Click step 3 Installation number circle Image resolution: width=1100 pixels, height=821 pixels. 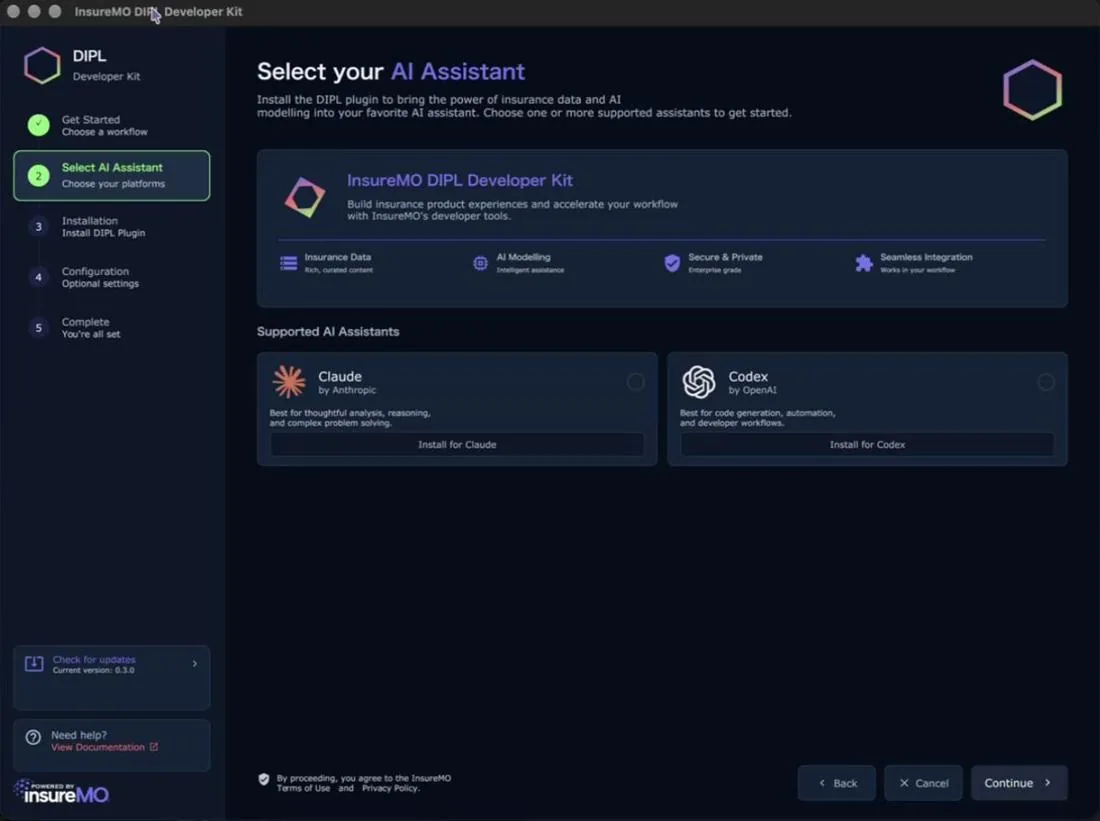(x=39, y=227)
